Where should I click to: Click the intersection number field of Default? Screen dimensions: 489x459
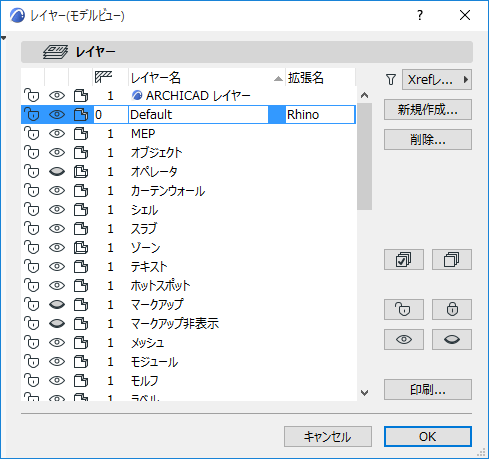click(110, 115)
